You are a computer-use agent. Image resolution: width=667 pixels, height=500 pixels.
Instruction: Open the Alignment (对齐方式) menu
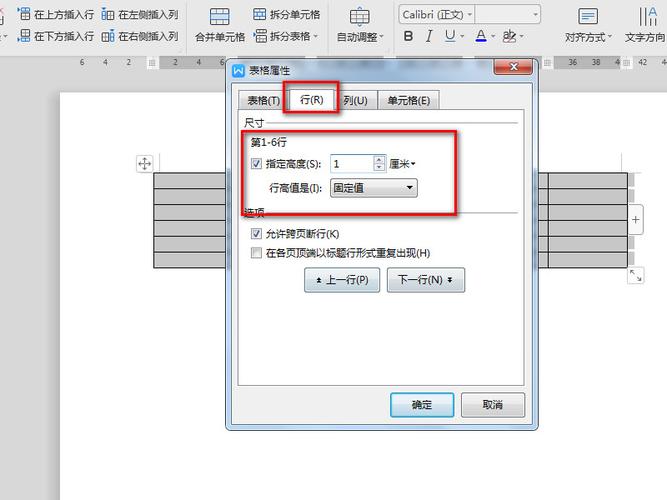point(588,26)
